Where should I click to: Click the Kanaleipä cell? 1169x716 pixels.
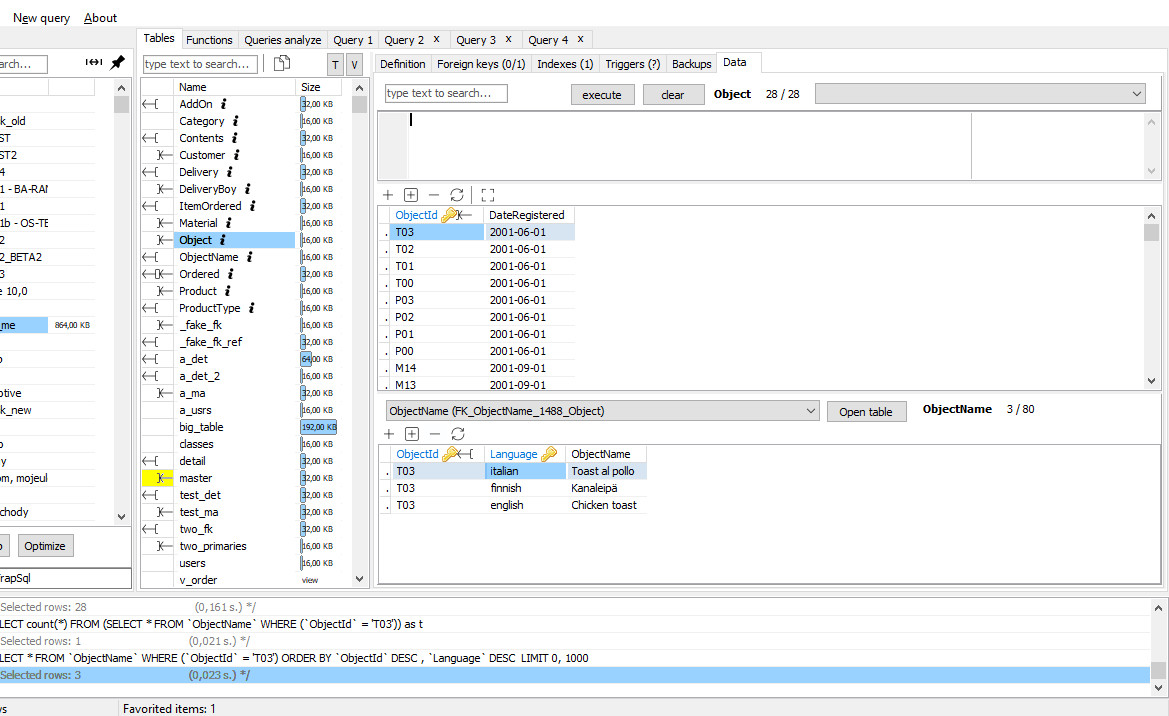605,488
